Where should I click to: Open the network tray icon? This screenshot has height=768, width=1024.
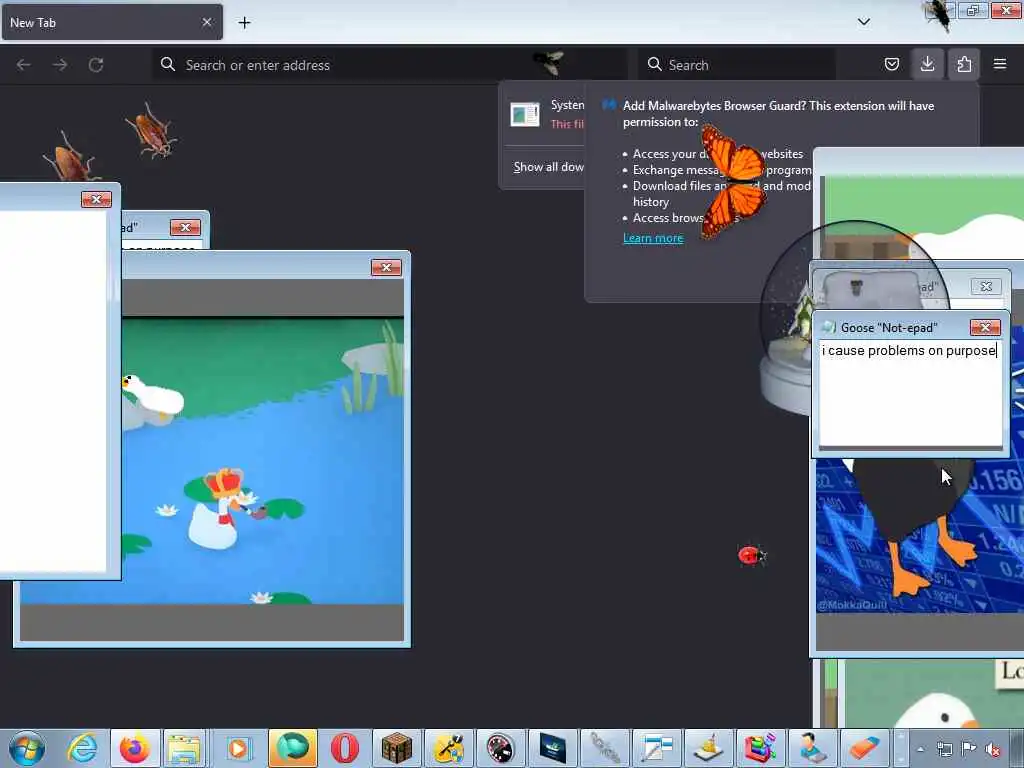(x=944, y=749)
